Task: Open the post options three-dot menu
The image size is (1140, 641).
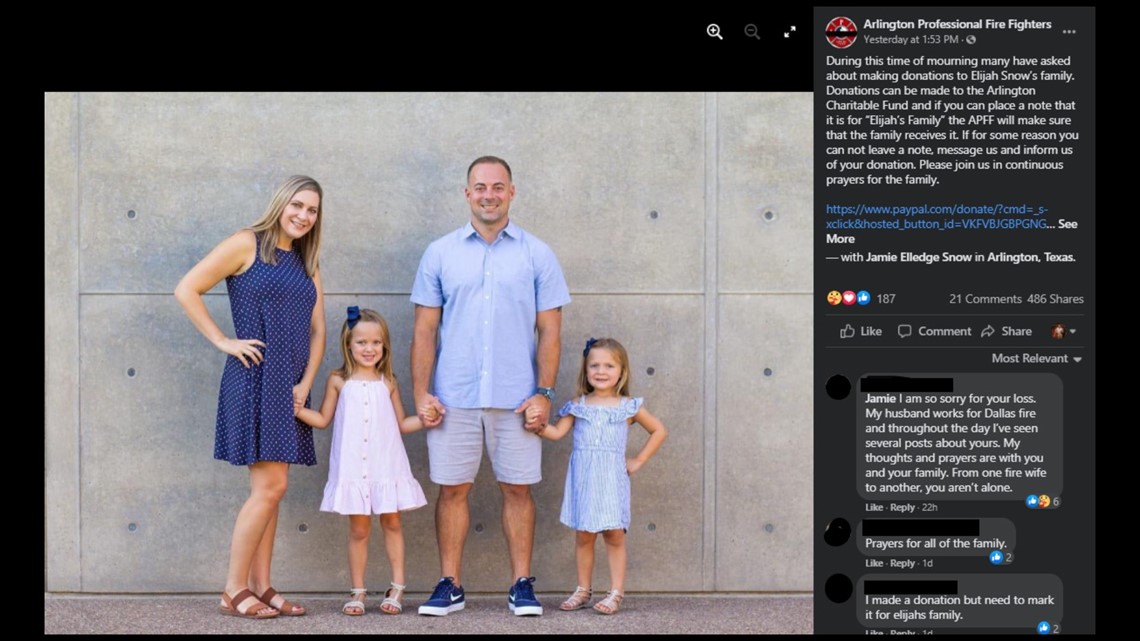Action: [x=1069, y=32]
